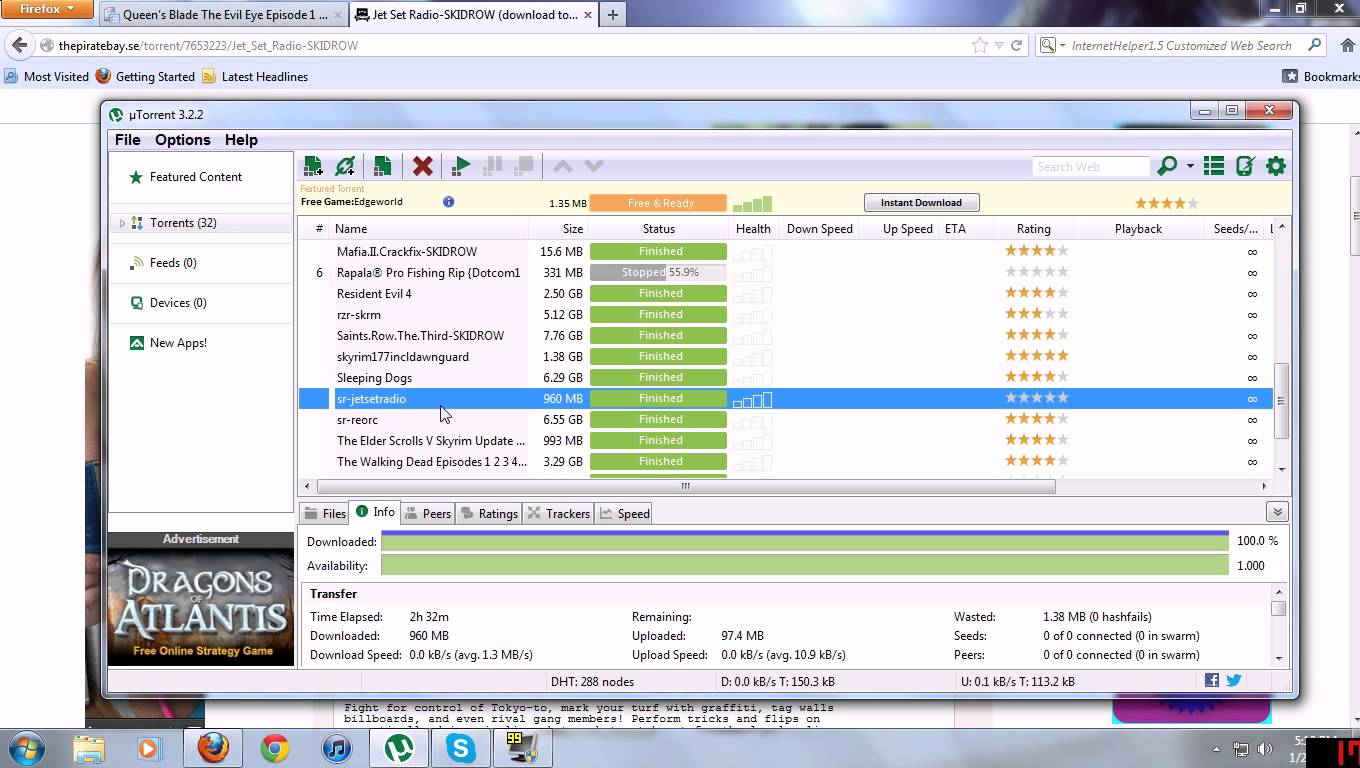Select the Rapala Pro Fishing Rip torrent
1360x768 pixels.
click(428, 273)
